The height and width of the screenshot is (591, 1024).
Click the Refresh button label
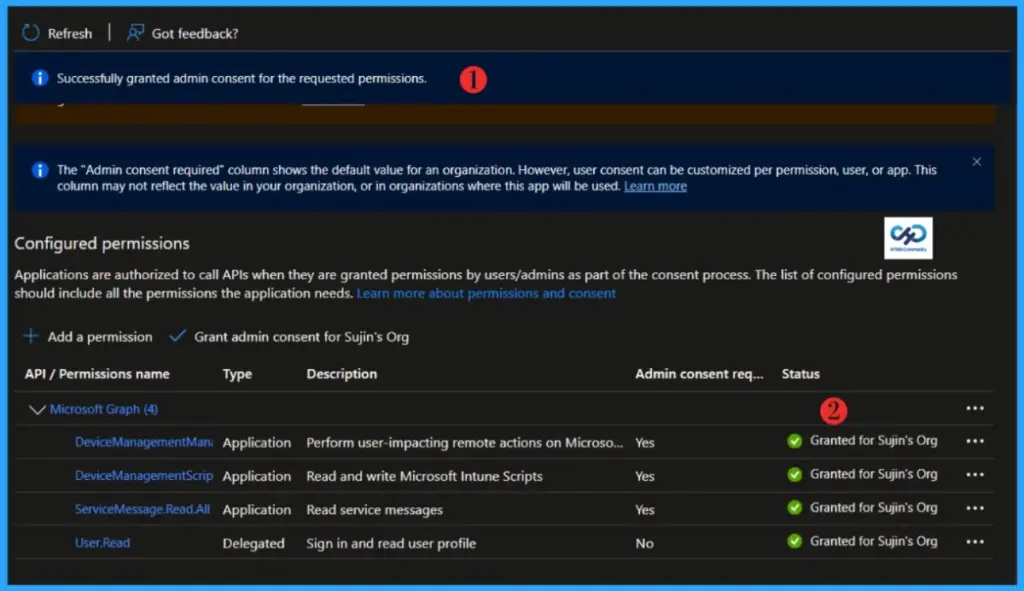(70, 33)
